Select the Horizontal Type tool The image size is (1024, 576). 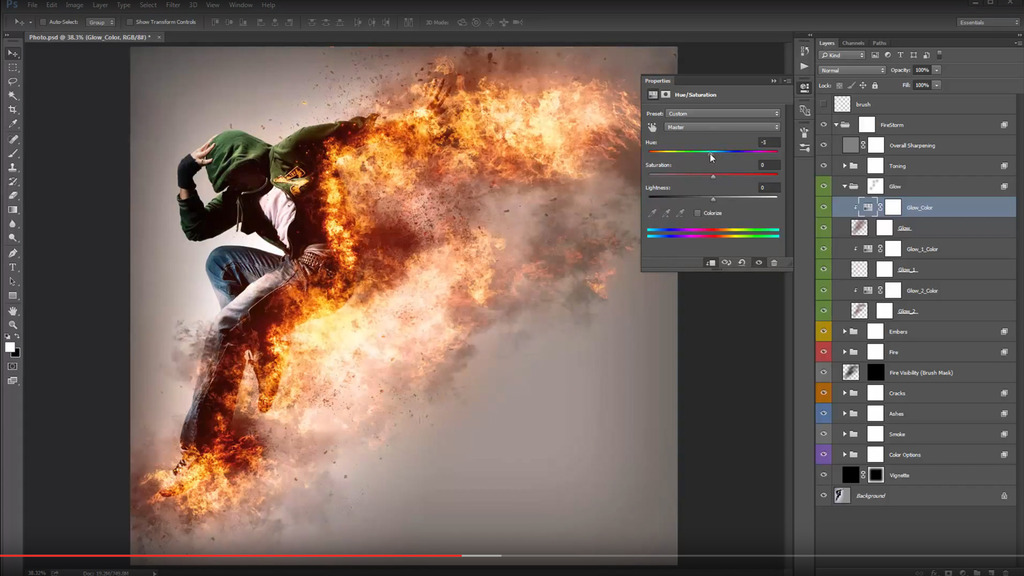[x=12, y=267]
